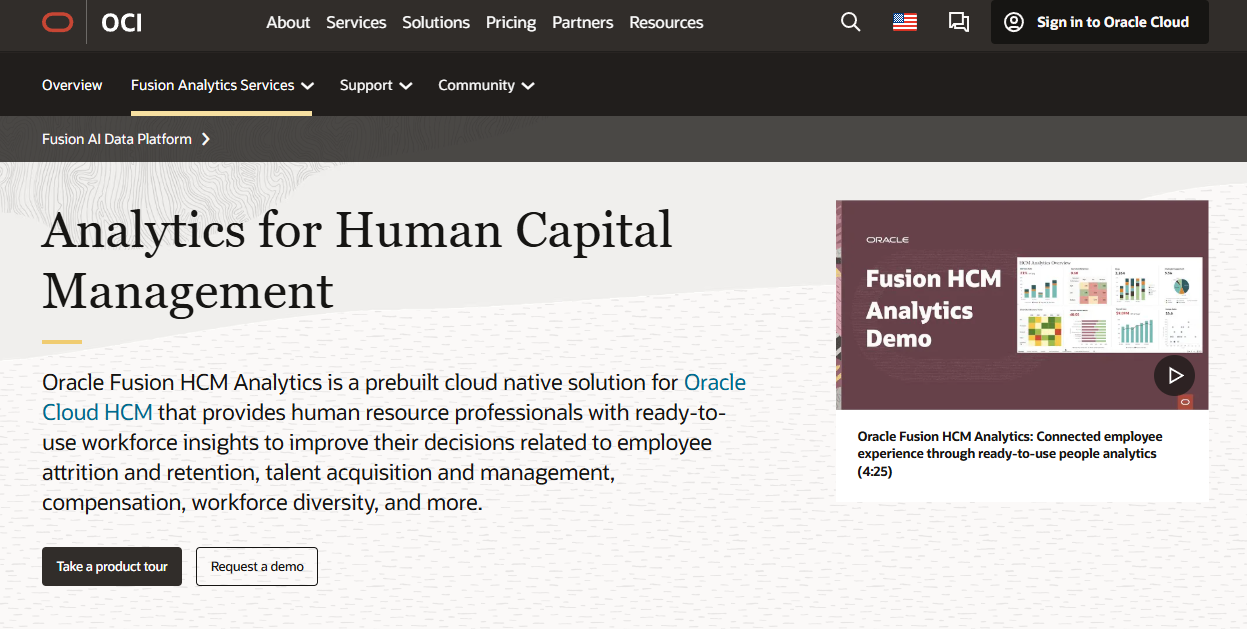
Task: Click the US flag language icon
Action: point(904,20)
